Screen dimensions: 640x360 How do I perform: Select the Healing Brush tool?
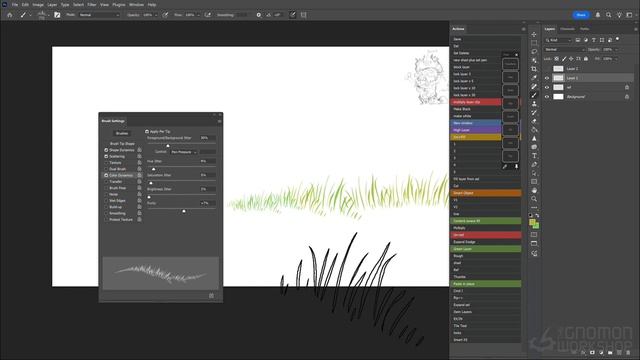point(534,87)
